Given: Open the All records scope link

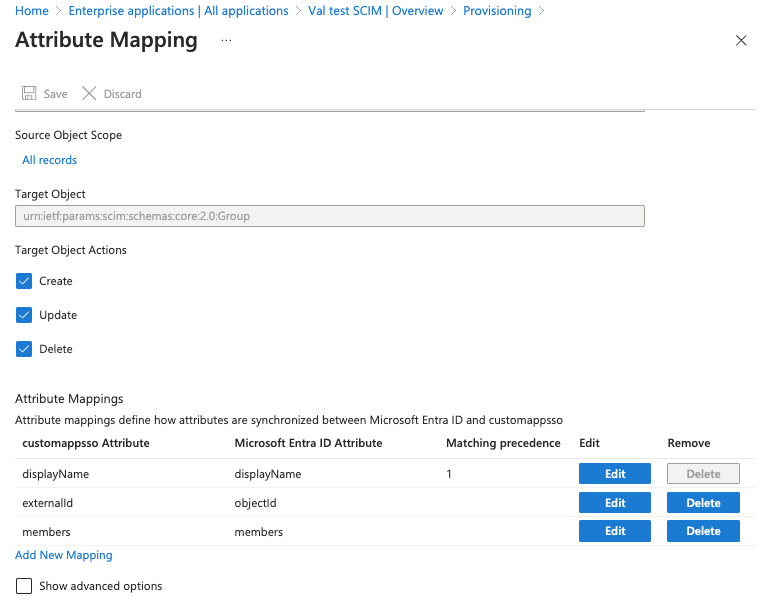Looking at the screenshot, I should (50, 160).
